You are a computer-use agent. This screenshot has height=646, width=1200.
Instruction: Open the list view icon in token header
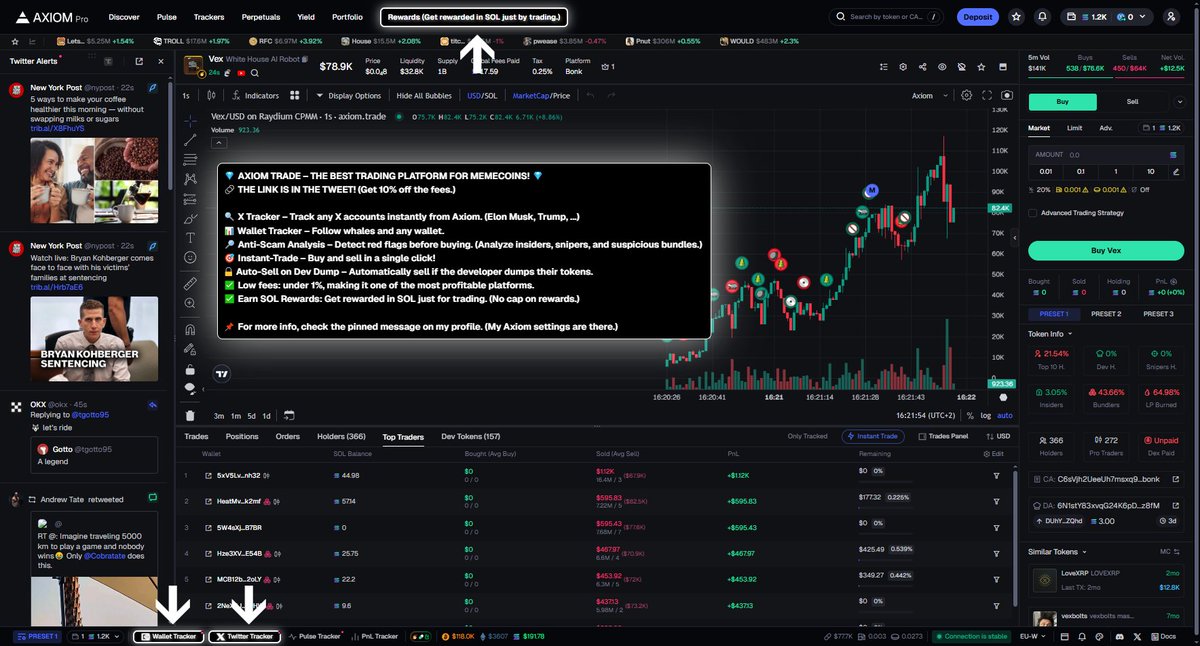[883, 66]
